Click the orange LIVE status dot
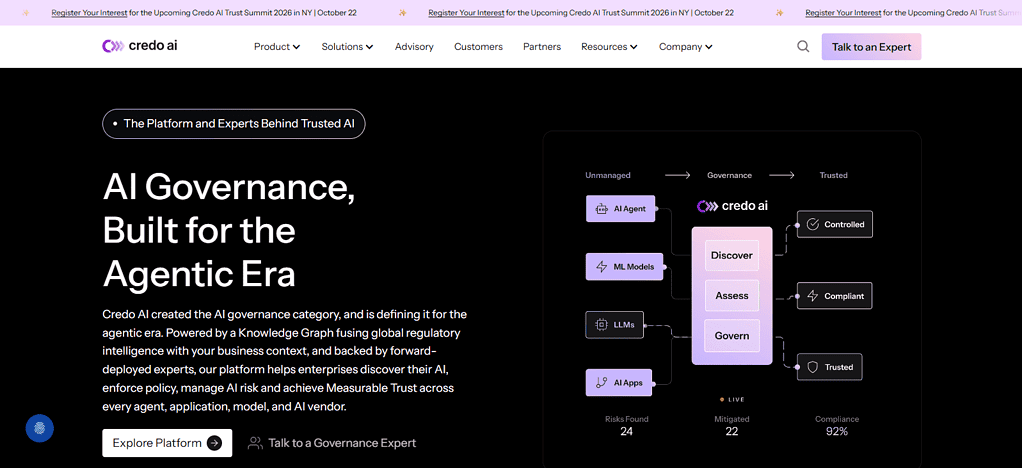1022x468 pixels. [x=722, y=399]
